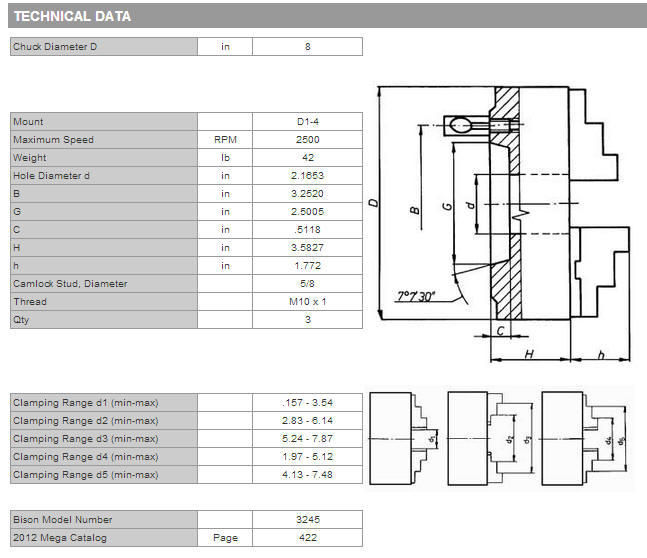Click the M10 x 1 thread value

(x=307, y=302)
